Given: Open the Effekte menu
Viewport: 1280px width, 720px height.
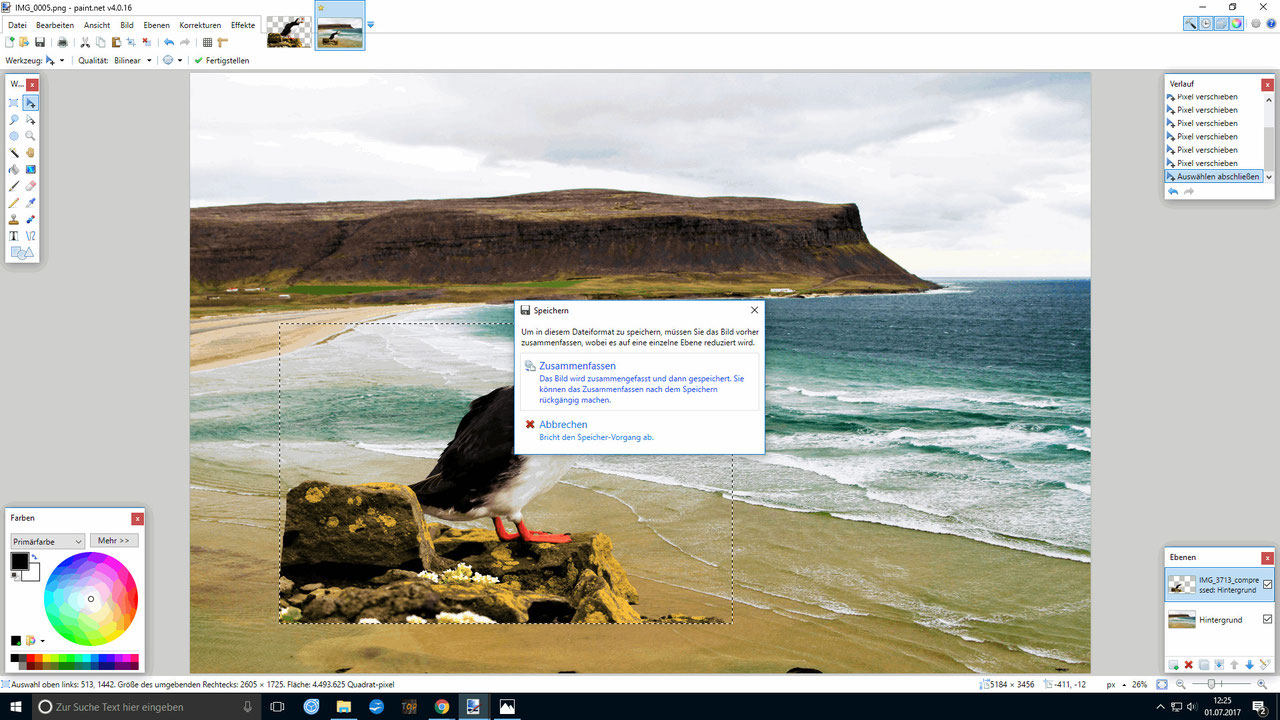Looking at the screenshot, I should click(x=243, y=24).
